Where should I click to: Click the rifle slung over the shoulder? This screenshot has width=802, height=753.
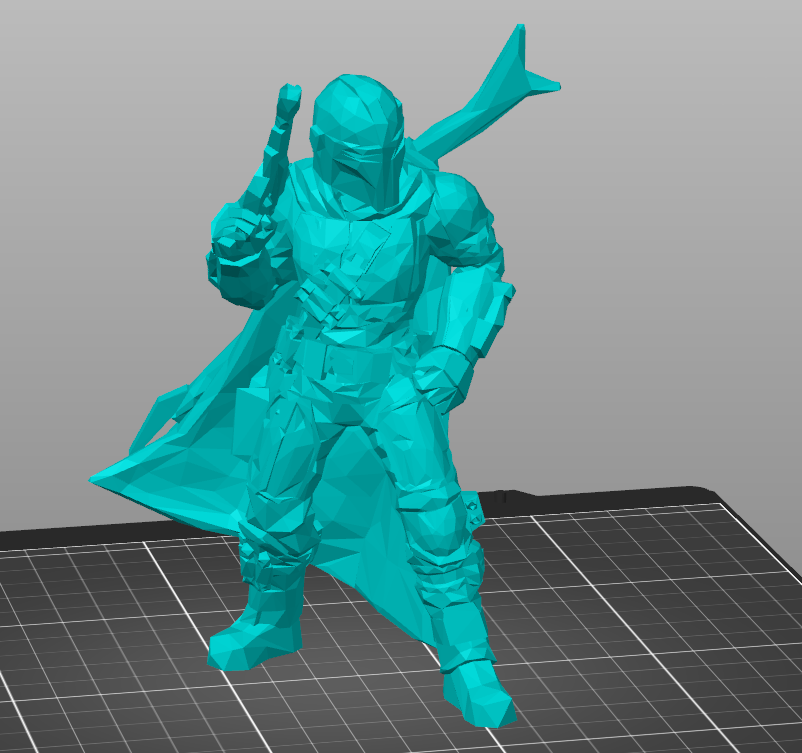click(x=470, y=120)
